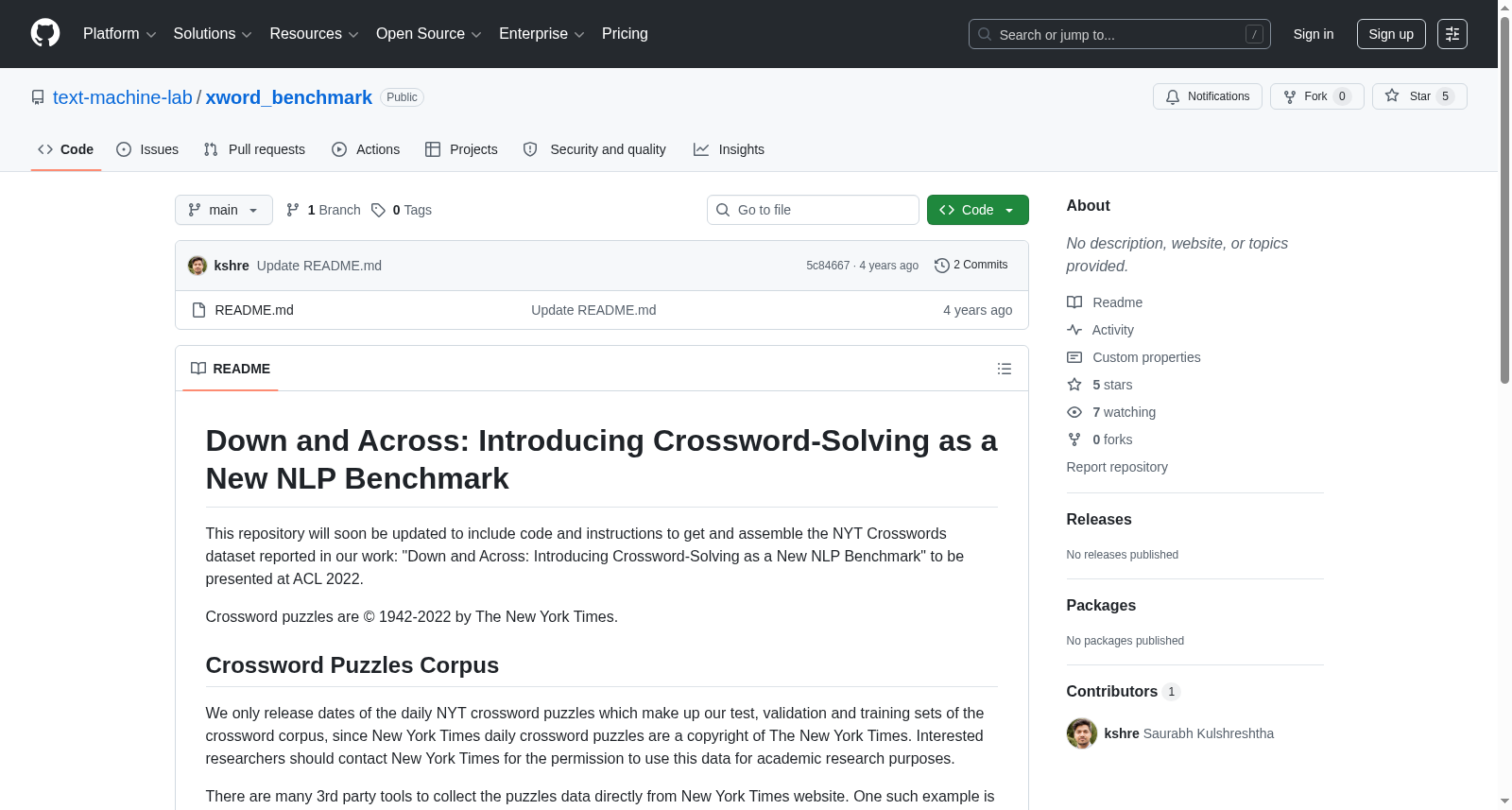This screenshot has width=1512, height=810.
Task: Expand the Resources menu
Action: [314, 34]
